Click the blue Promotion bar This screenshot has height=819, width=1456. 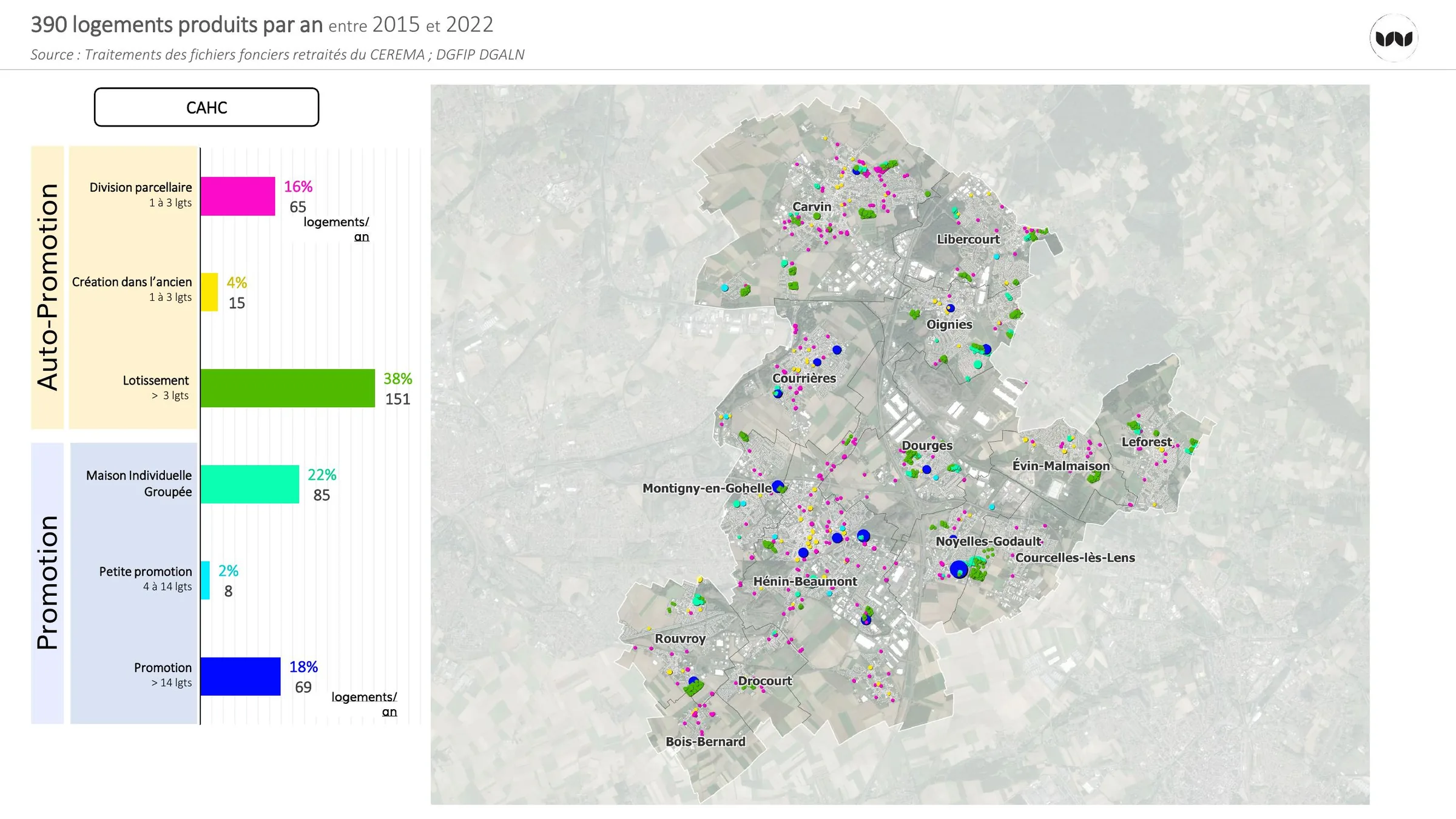[240, 676]
